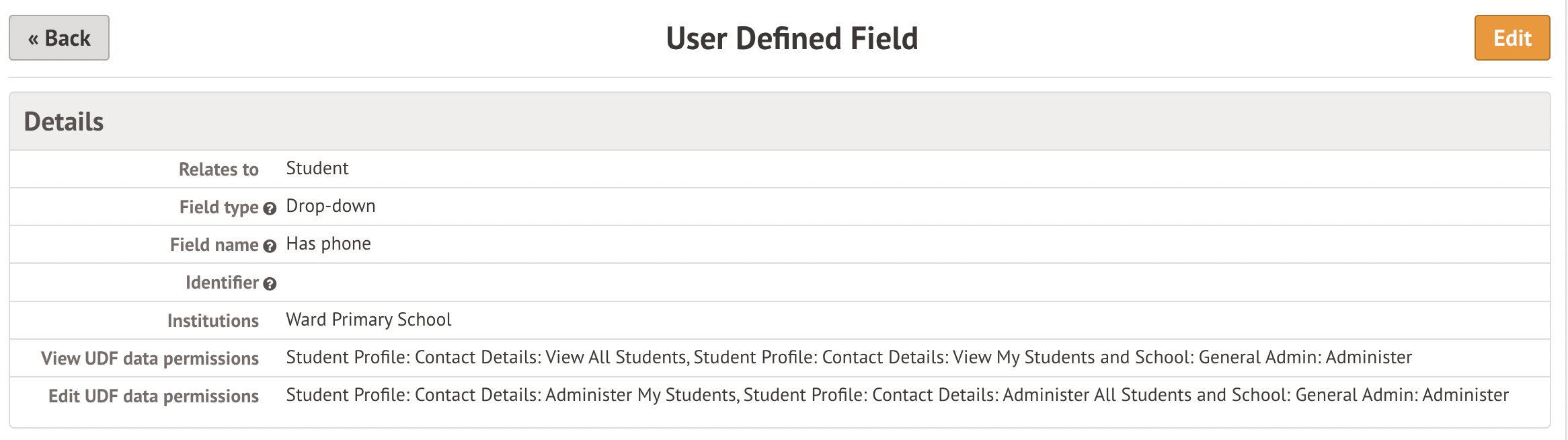The height and width of the screenshot is (440, 1568).
Task: Click the Field name label
Action: pos(214,245)
